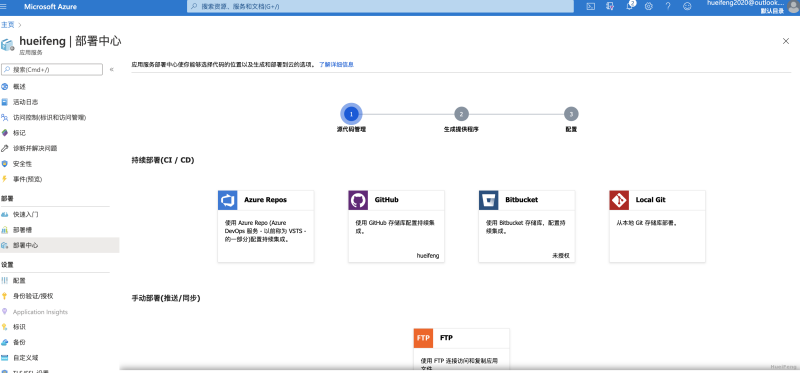This screenshot has height=373, width=800.
Task: Click the Azure Repos logo icon
Action: (228, 200)
